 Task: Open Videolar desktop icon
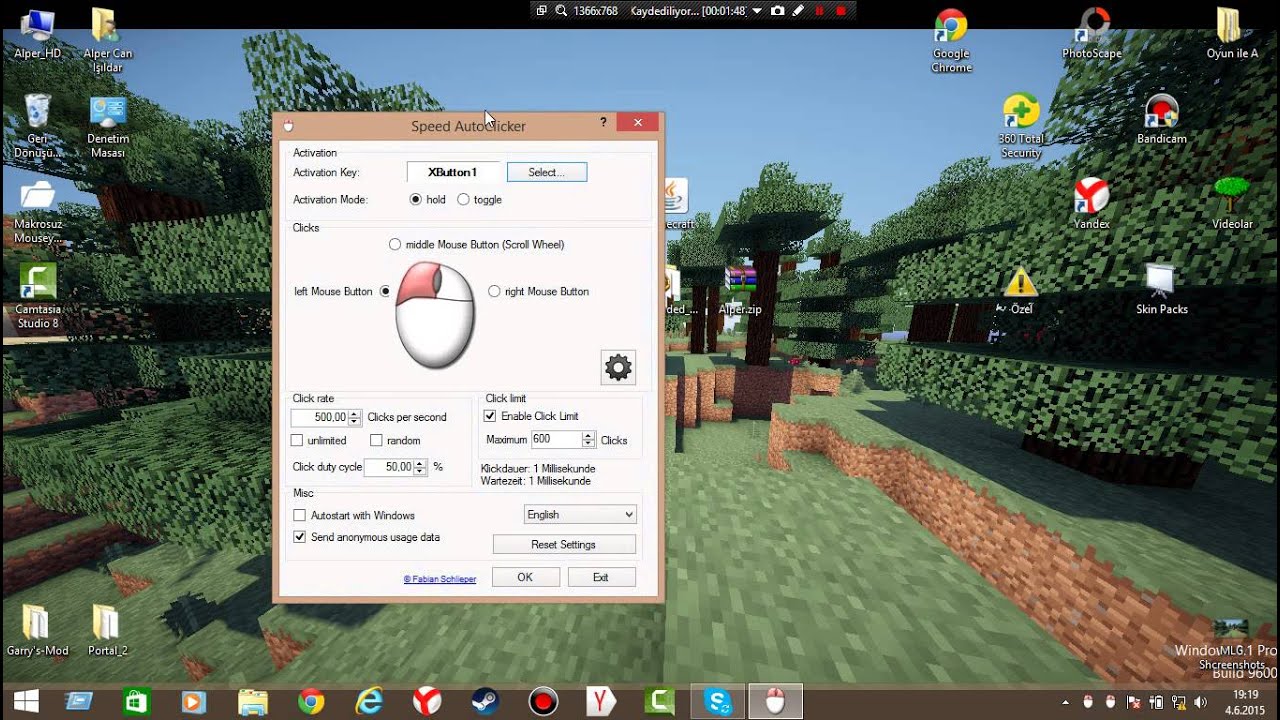pos(1232,204)
